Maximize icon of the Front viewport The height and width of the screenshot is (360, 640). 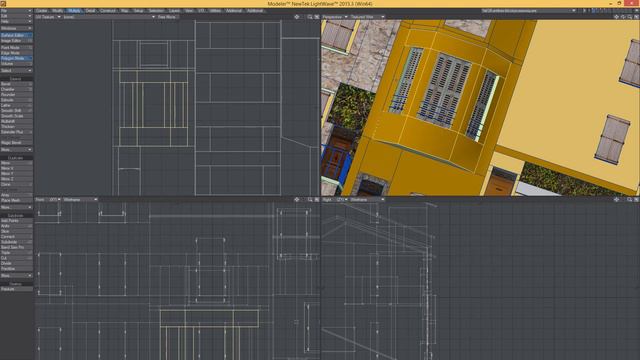[x=317, y=200]
